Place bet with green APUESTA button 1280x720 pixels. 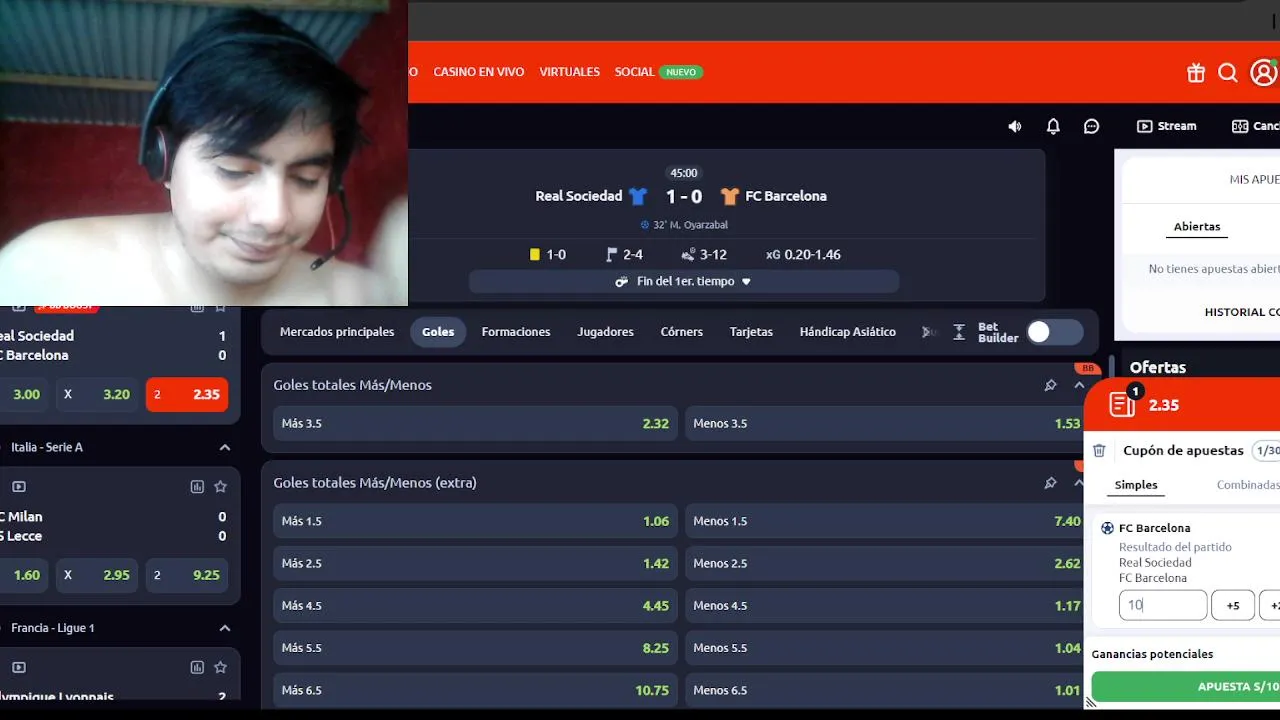pos(1186,687)
